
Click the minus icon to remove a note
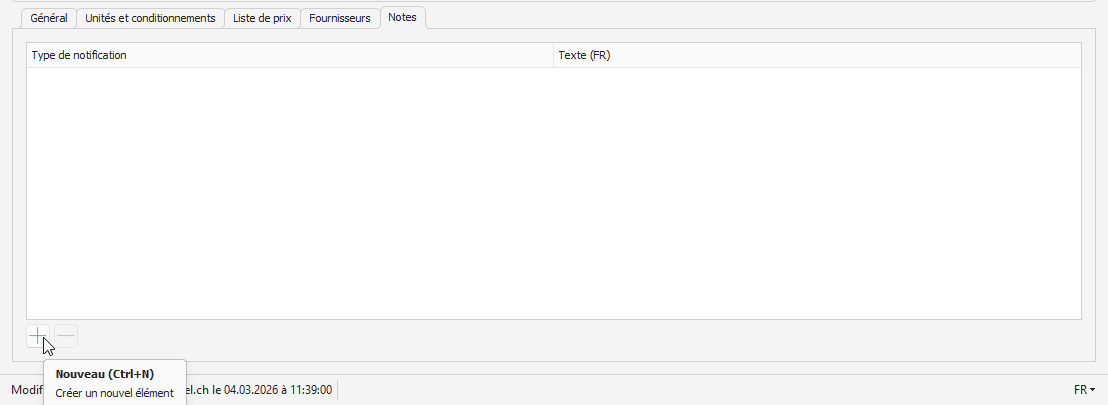tap(66, 337)
